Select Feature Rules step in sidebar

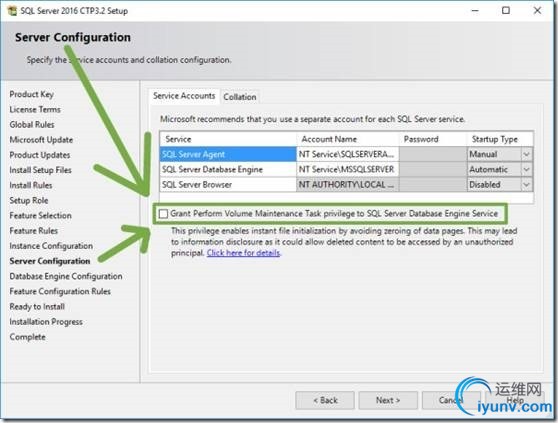[x=34, y=231]
